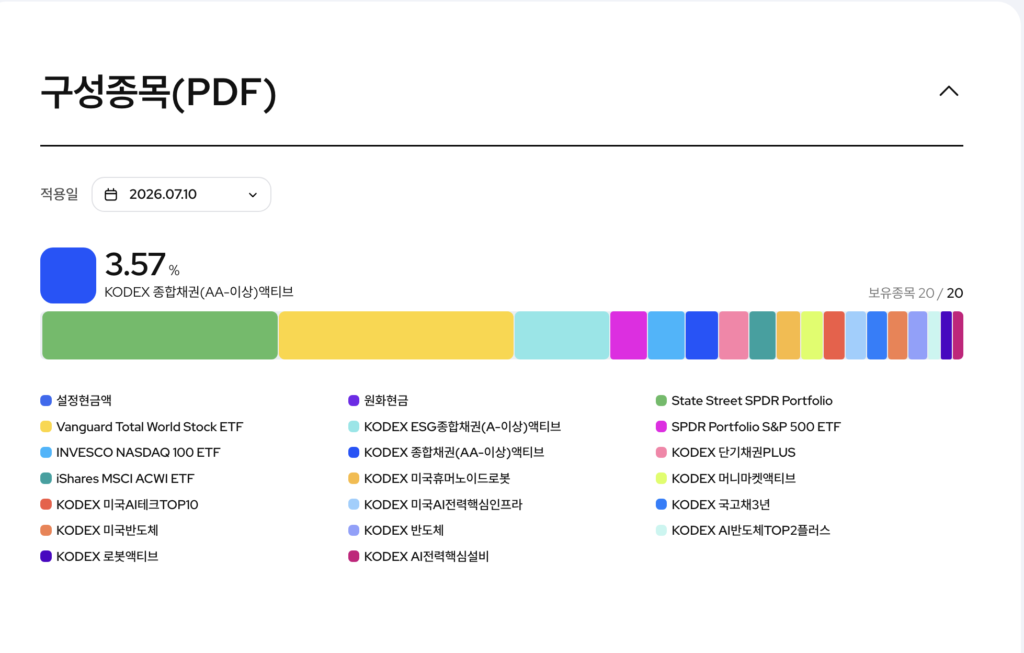Select the red KODEX 미국AI테크TOP10 bar segment
The height and width of the screenshot is (653, 1024).
coord(834,336)
